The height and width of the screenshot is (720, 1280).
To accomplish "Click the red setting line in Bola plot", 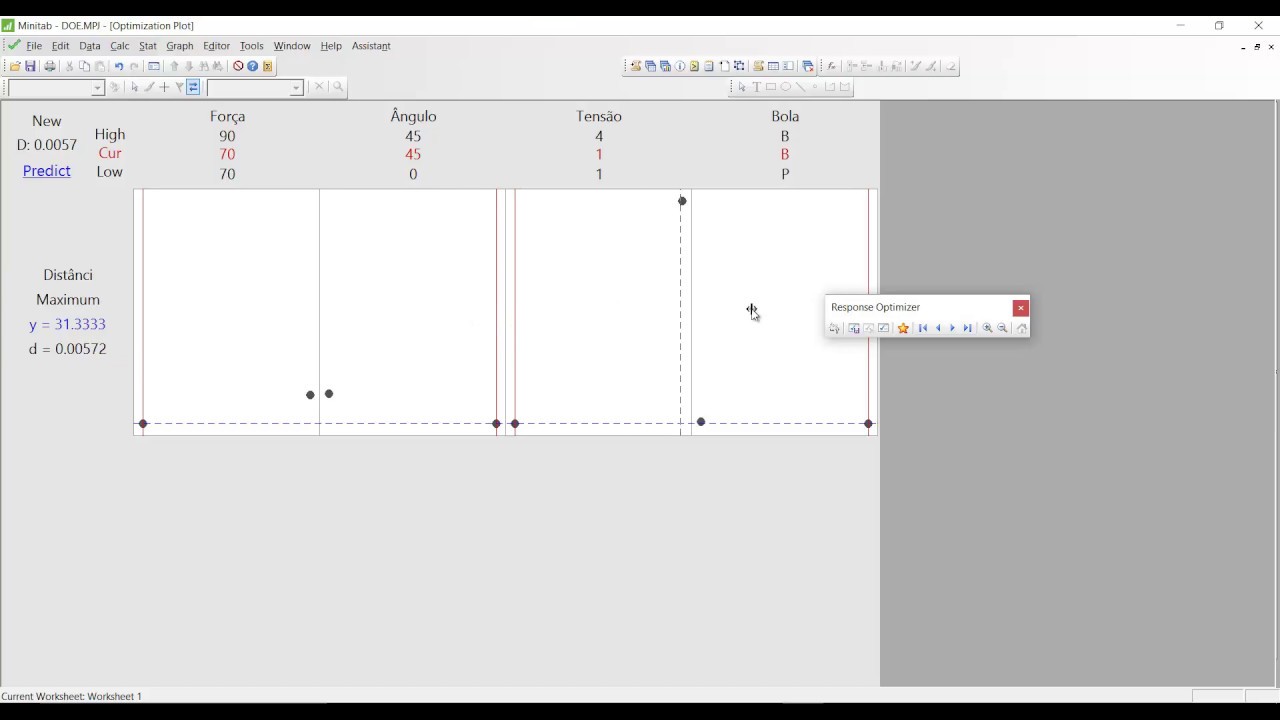I will pos(869,310).
